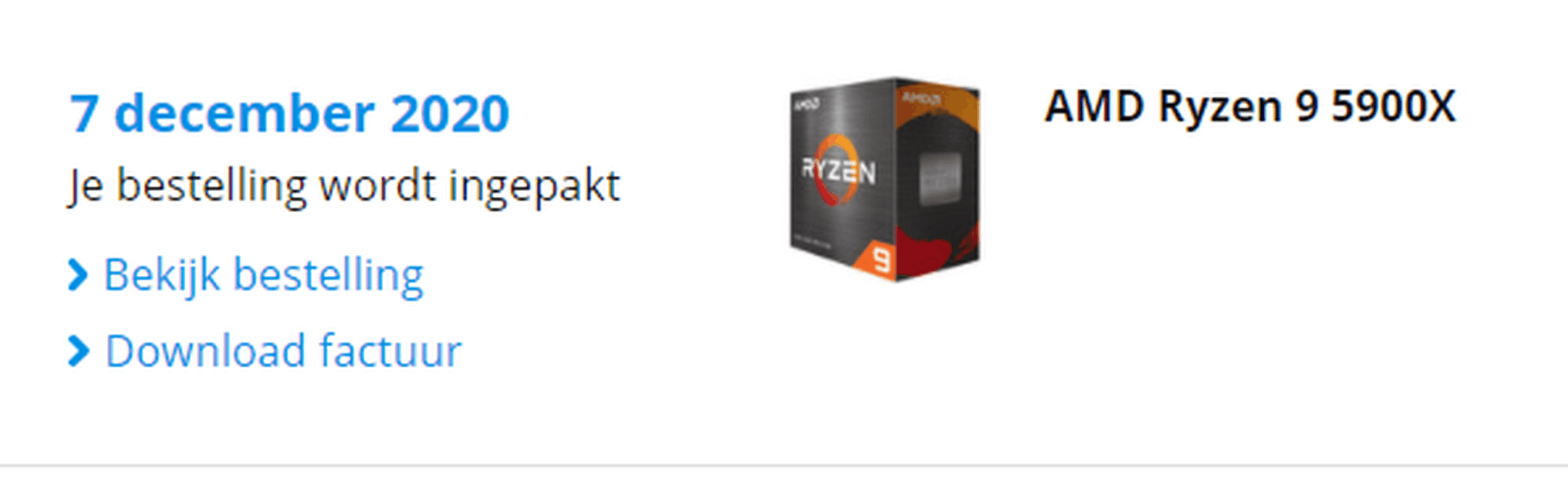Screen dimensions: 1568x480
Task: Click the Je bestelling wordt ingepakt status
Action: coord(344,186)
